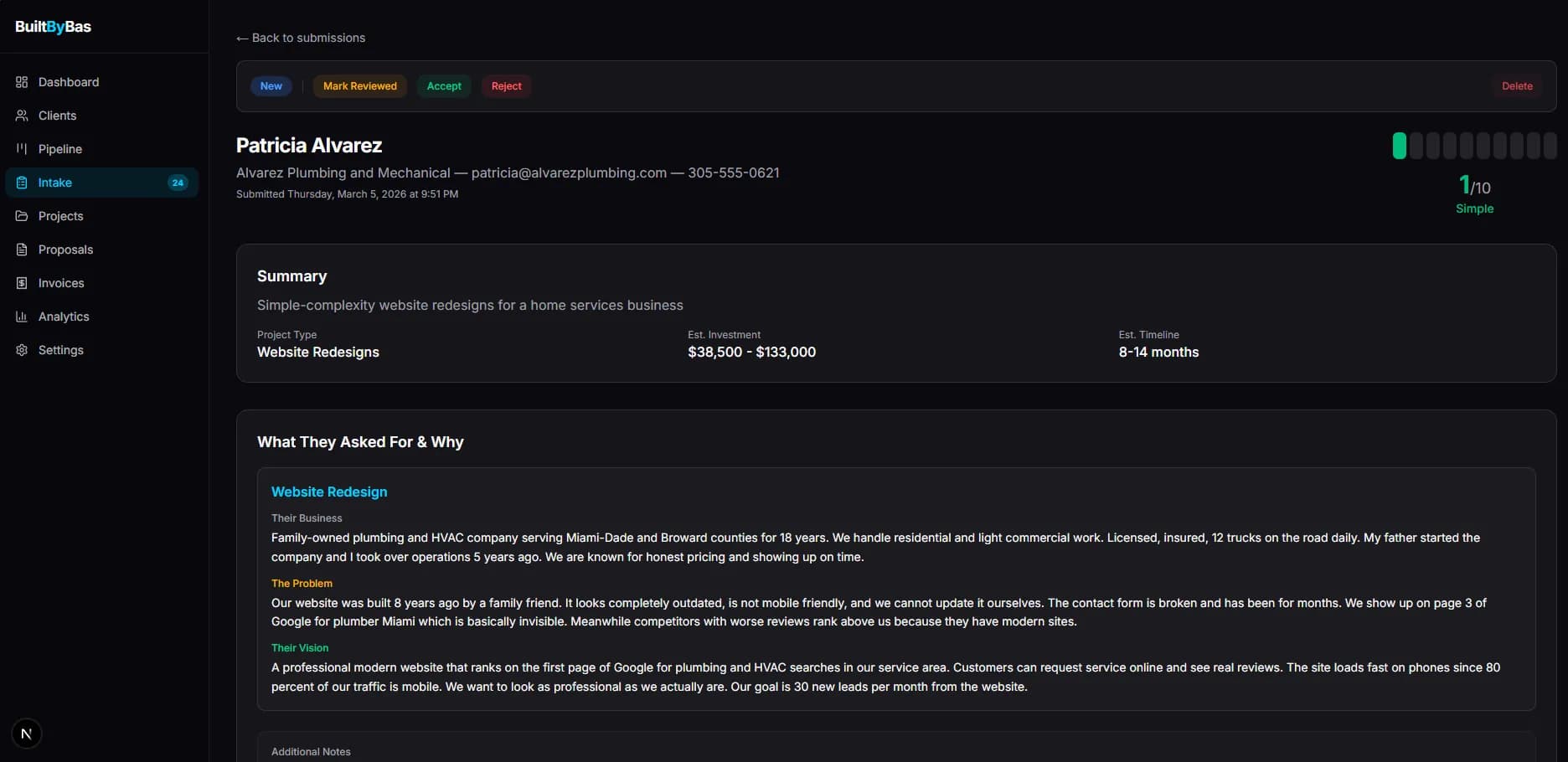Click the BuiltByBas logo
This screenshot has height=762, width=1568.
click(53, 27)
